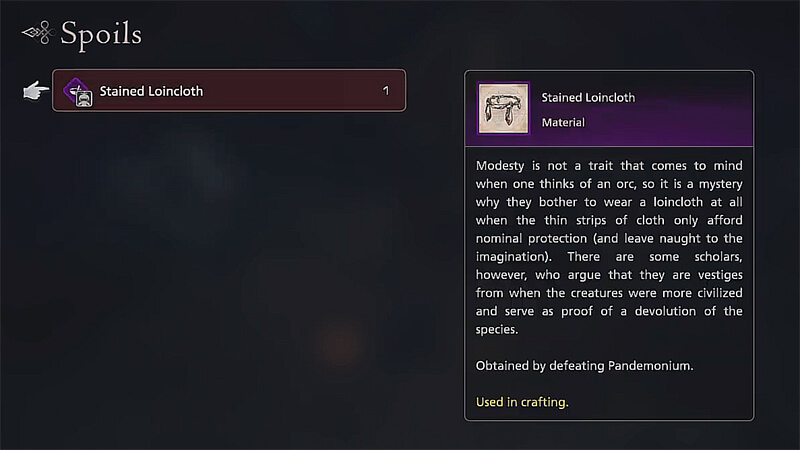Click the pointing hand cursor icon
This screenshot has width=800, height=450.
(x=36, y=91)
